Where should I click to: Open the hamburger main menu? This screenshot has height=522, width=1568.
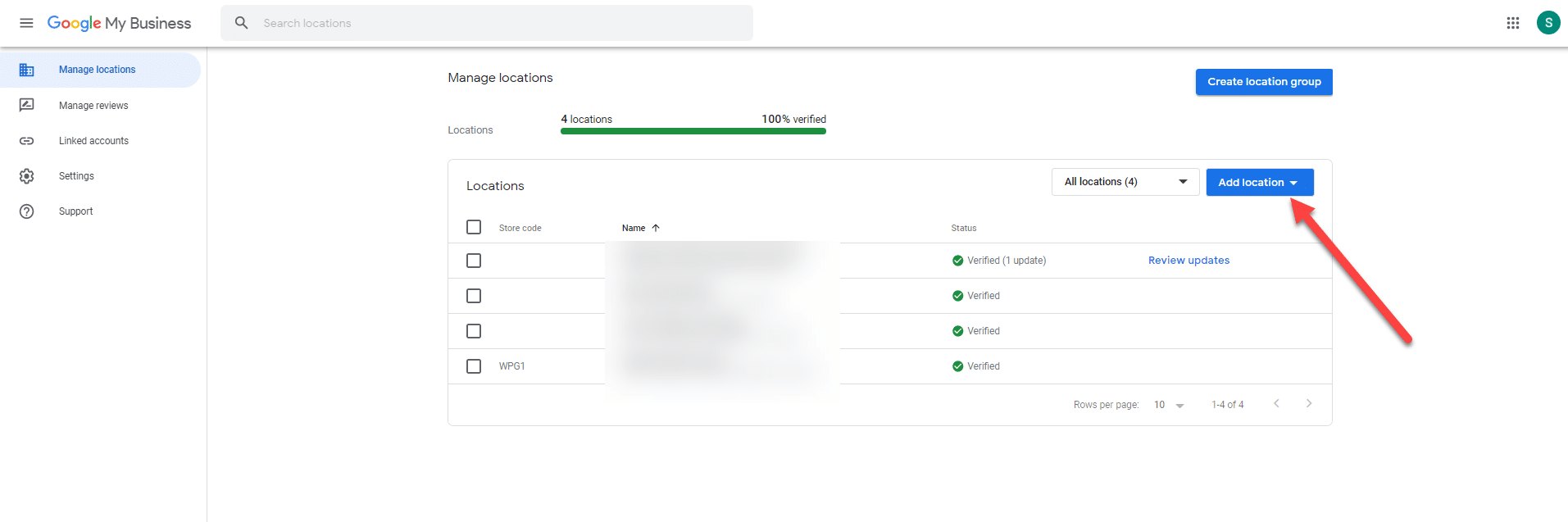[26, 23]
